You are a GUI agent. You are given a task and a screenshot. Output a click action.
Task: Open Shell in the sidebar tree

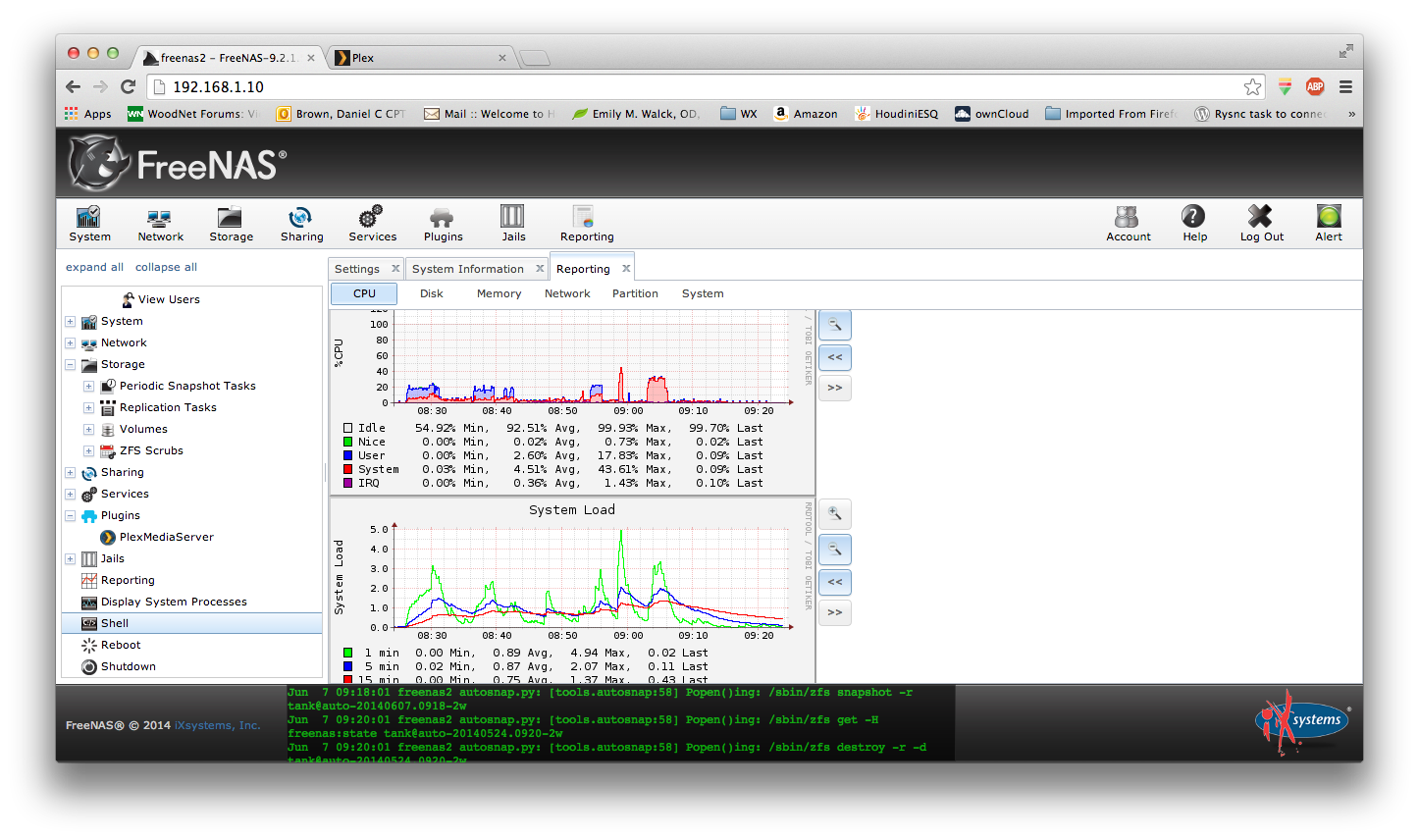tap(191, 623)
